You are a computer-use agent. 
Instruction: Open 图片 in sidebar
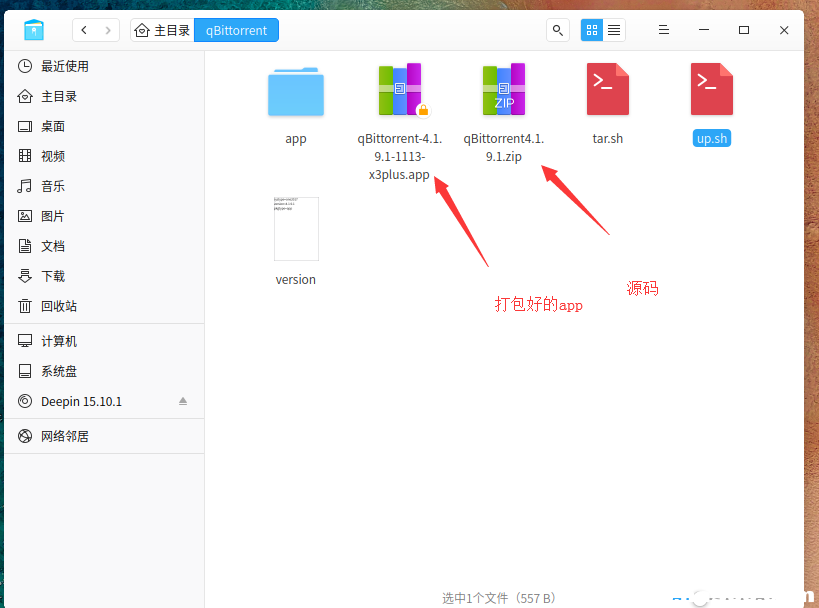104,216
